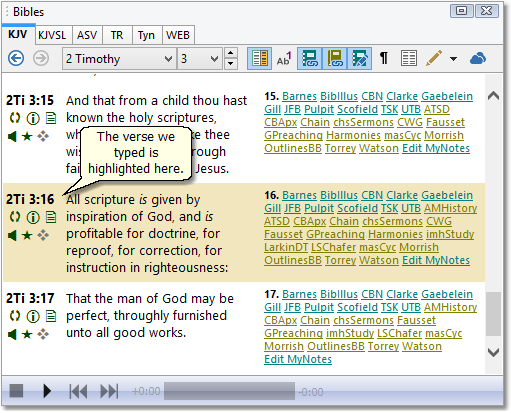Toggle the Ab superscript footnote markers

pyautogui.click(x=284, y=59)
